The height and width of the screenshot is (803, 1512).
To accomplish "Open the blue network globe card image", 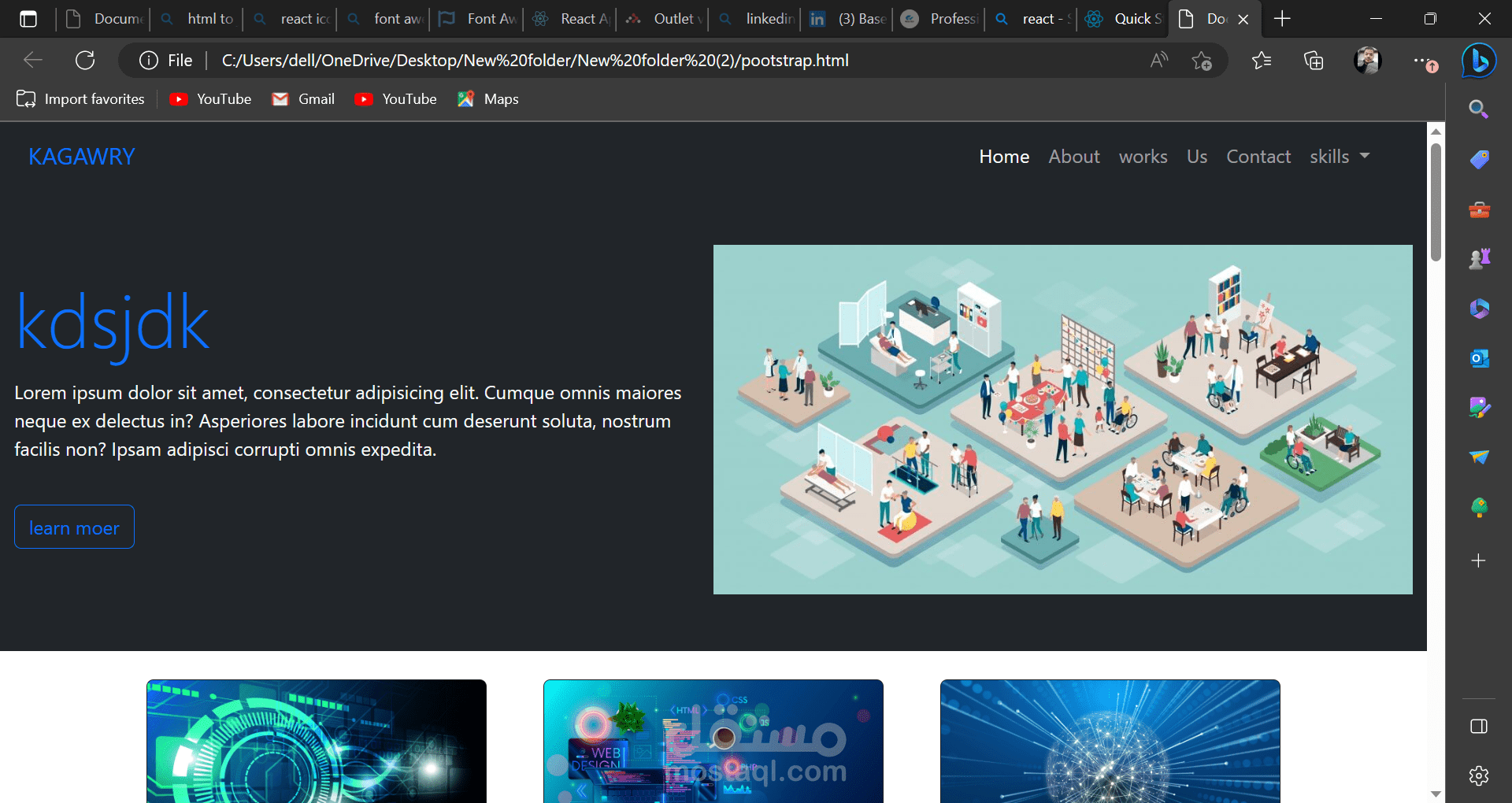I will point(1110,742).
